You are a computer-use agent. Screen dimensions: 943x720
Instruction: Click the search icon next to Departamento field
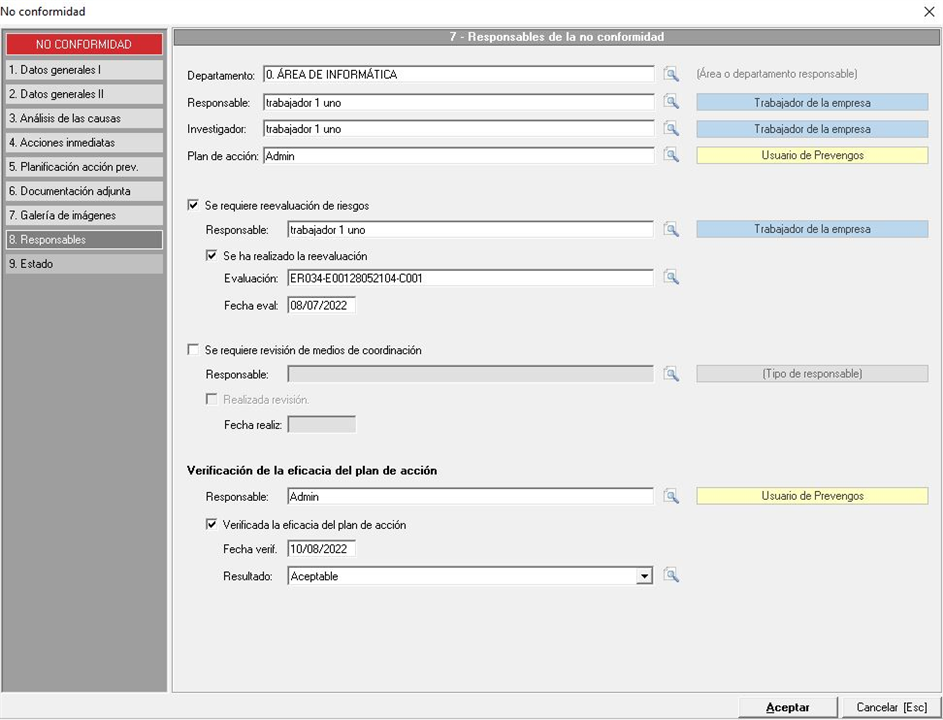tap(671, 74)
